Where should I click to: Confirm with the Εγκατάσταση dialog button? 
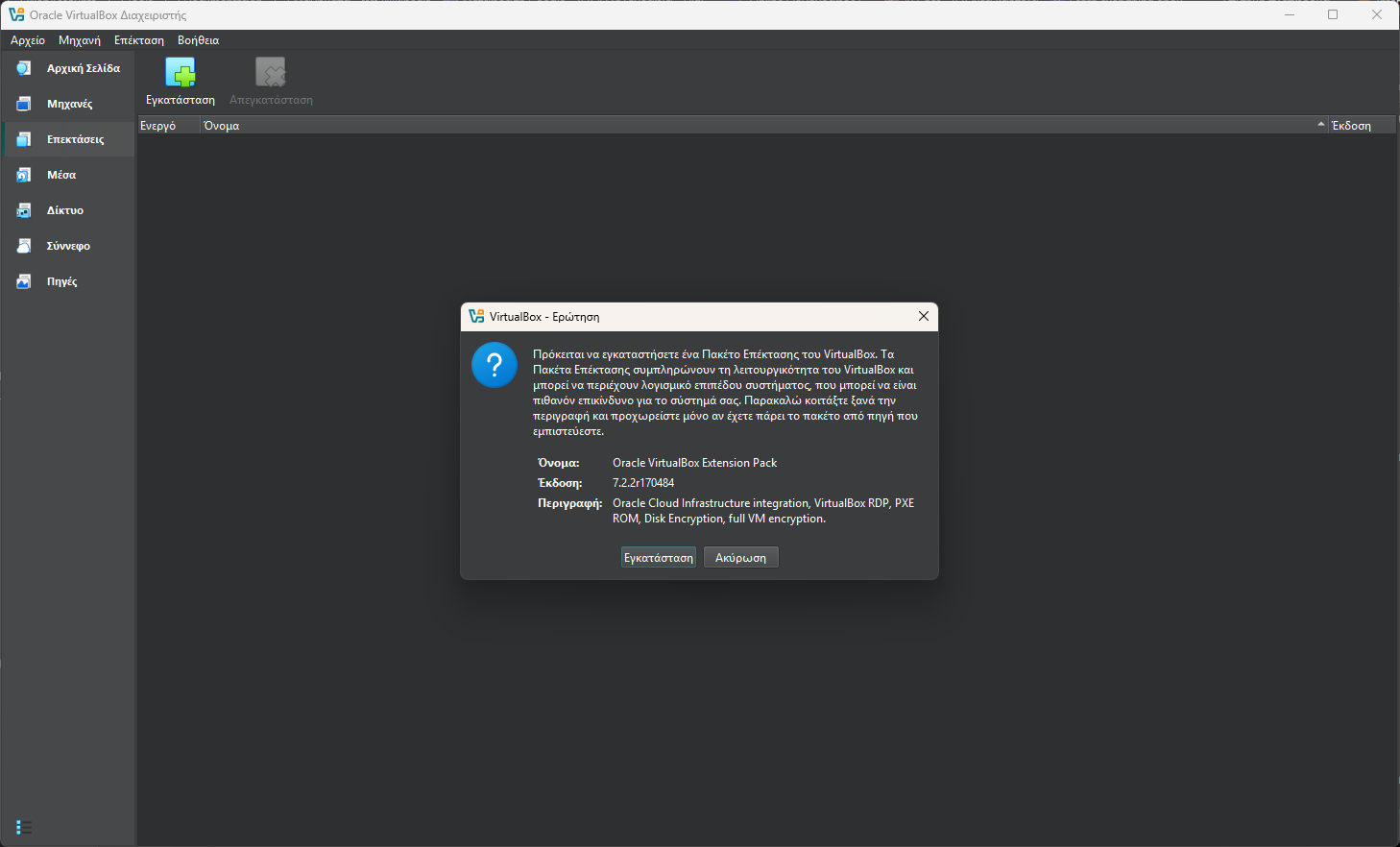pos(659,558)
